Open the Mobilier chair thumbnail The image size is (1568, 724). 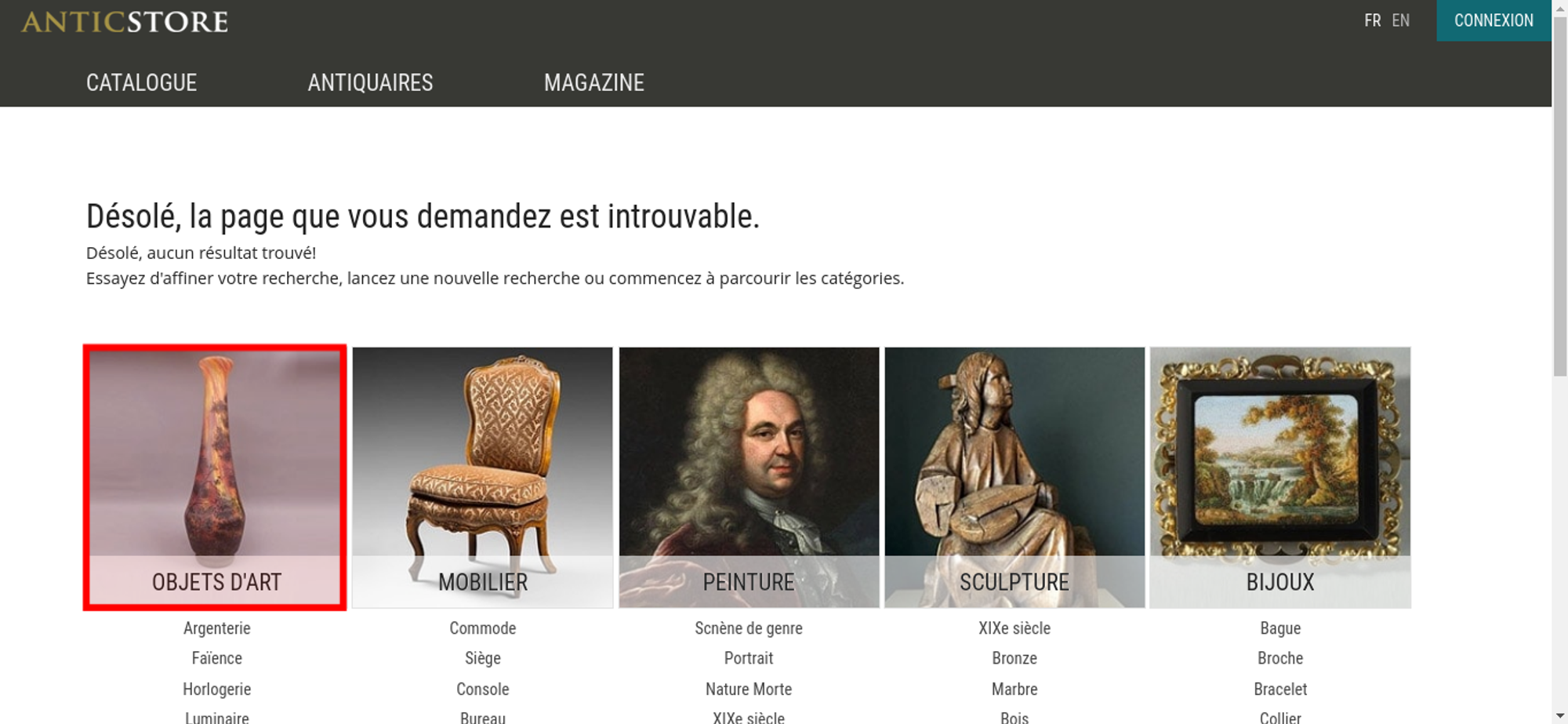(482, 477)
